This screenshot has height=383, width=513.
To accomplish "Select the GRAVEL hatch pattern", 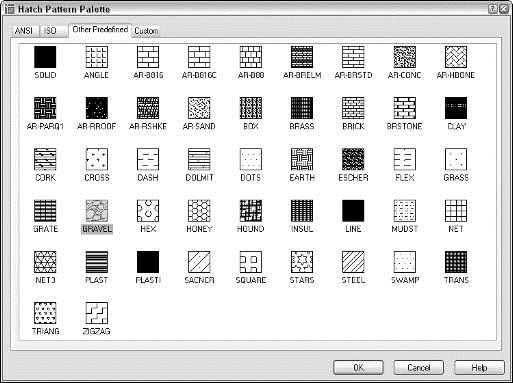I will coord(97,211).
